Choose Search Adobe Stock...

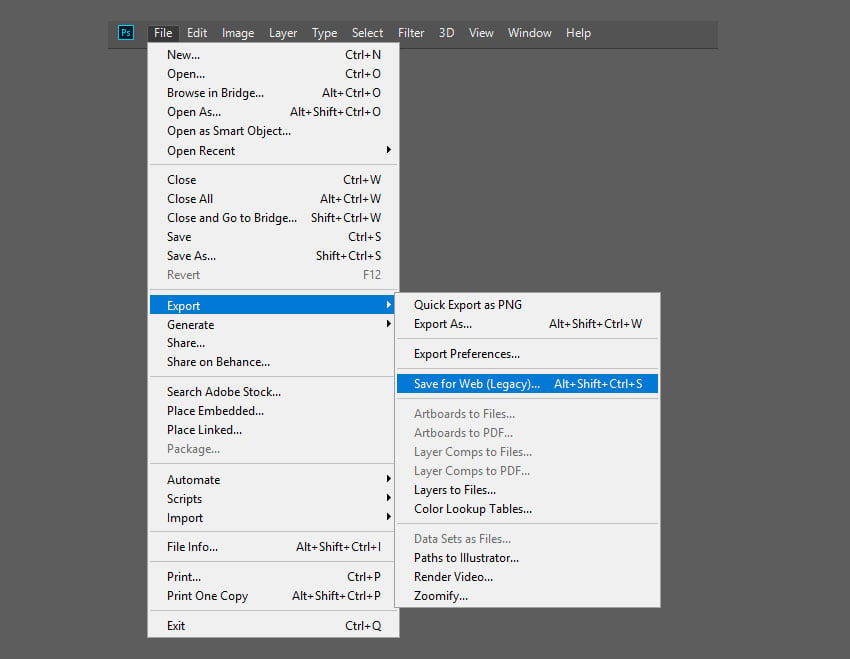272,391
